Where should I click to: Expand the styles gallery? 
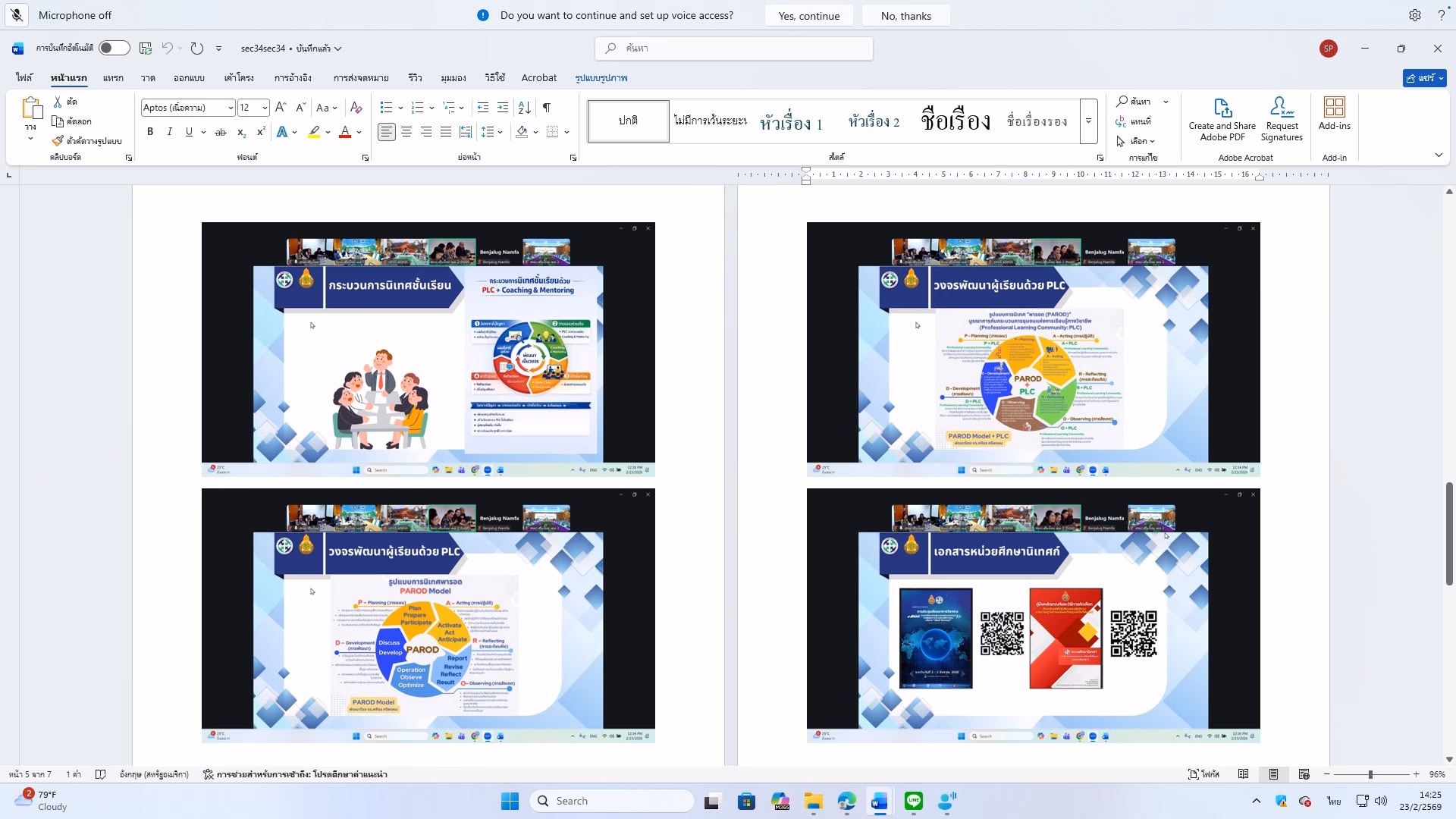coord(1088,121)
